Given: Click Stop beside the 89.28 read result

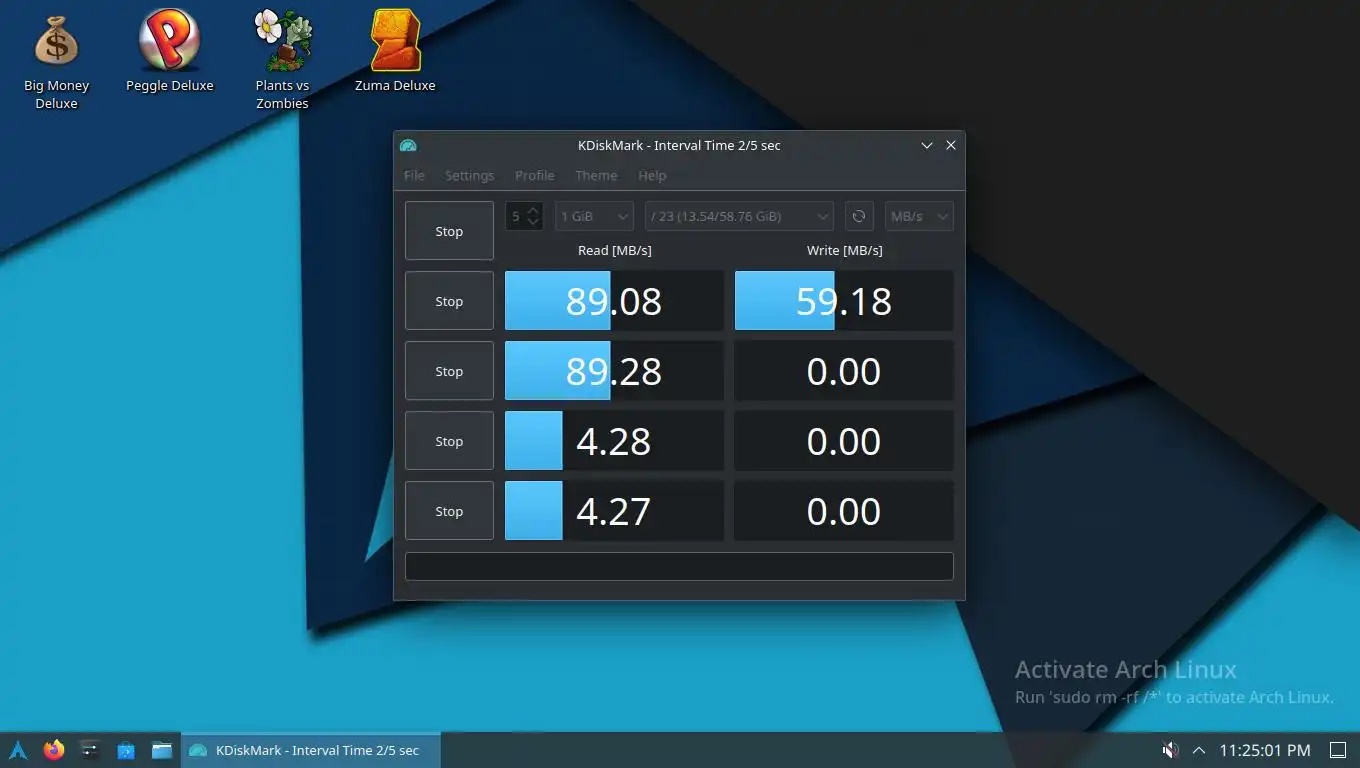Looking at the screenshot, I should tap(449, 371).
